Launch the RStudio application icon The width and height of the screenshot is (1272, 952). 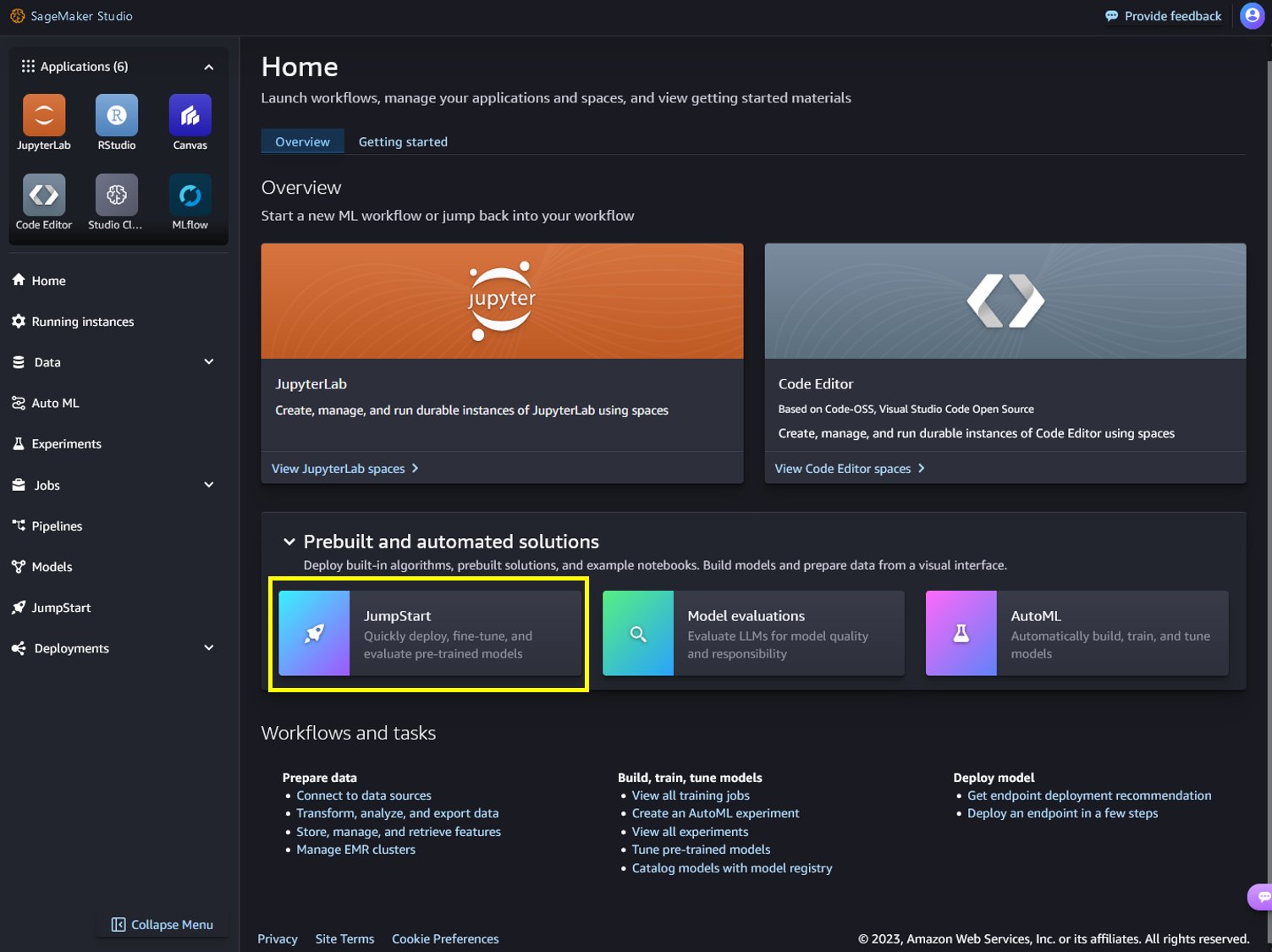tap(117, 116)
